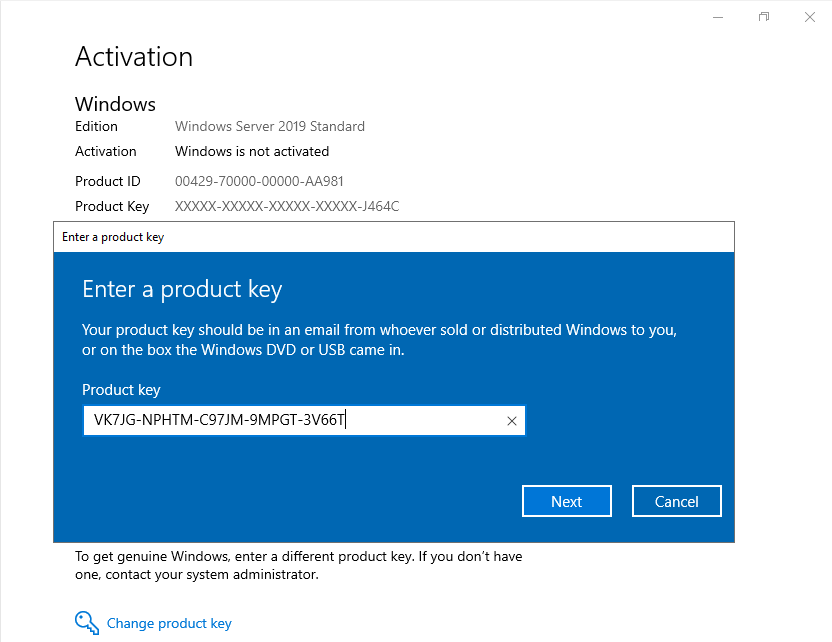The height and width of the screenshot is (642, 832).
Task: Click the masked Product Key ending in J464C
Action: coord(286,206)
